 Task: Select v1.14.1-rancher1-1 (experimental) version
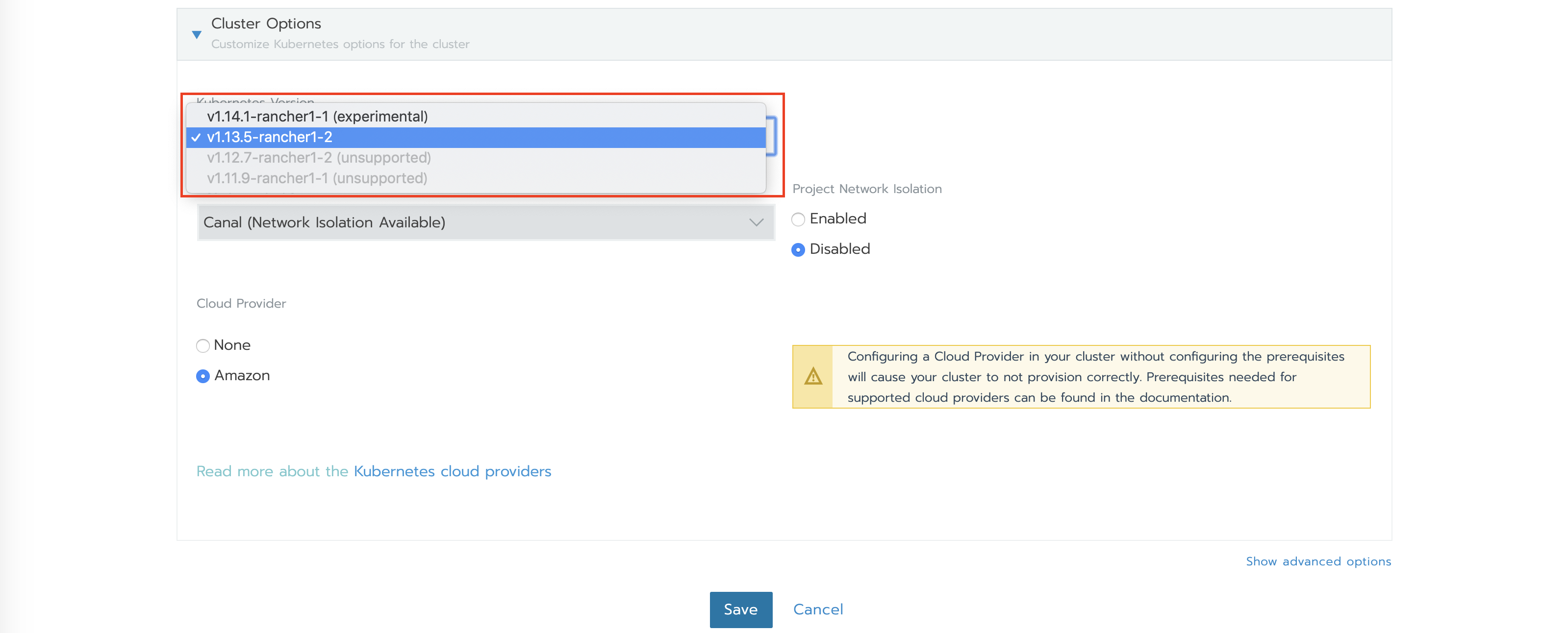(317, 116)
